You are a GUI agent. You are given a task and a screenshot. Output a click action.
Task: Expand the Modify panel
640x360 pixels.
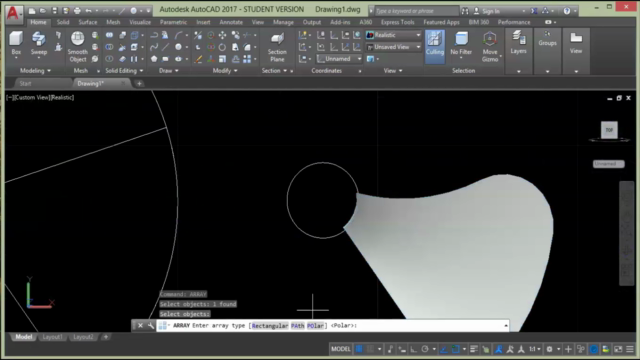coord(225,71)
